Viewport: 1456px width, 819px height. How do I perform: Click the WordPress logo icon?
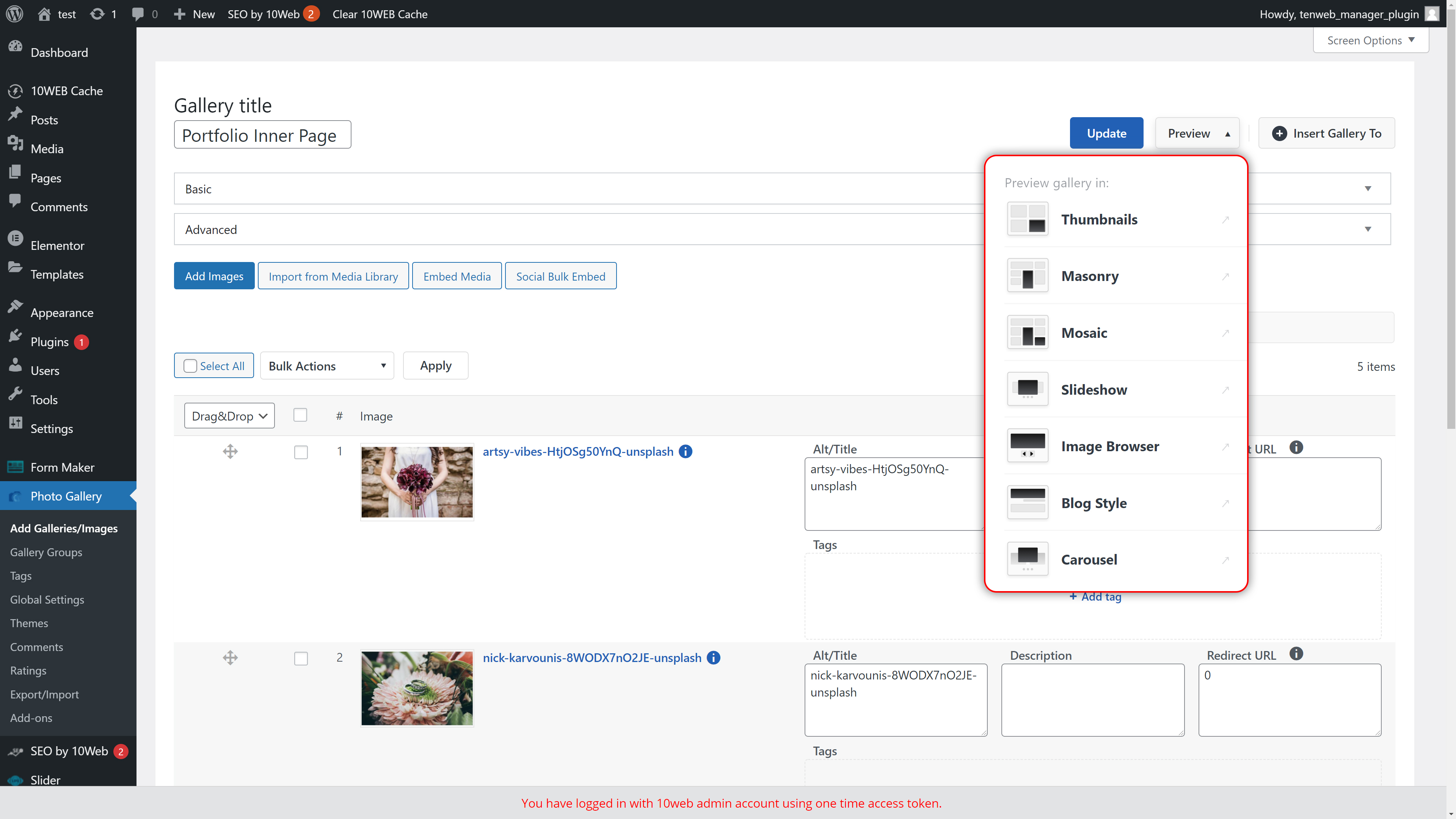coord(15,14)
